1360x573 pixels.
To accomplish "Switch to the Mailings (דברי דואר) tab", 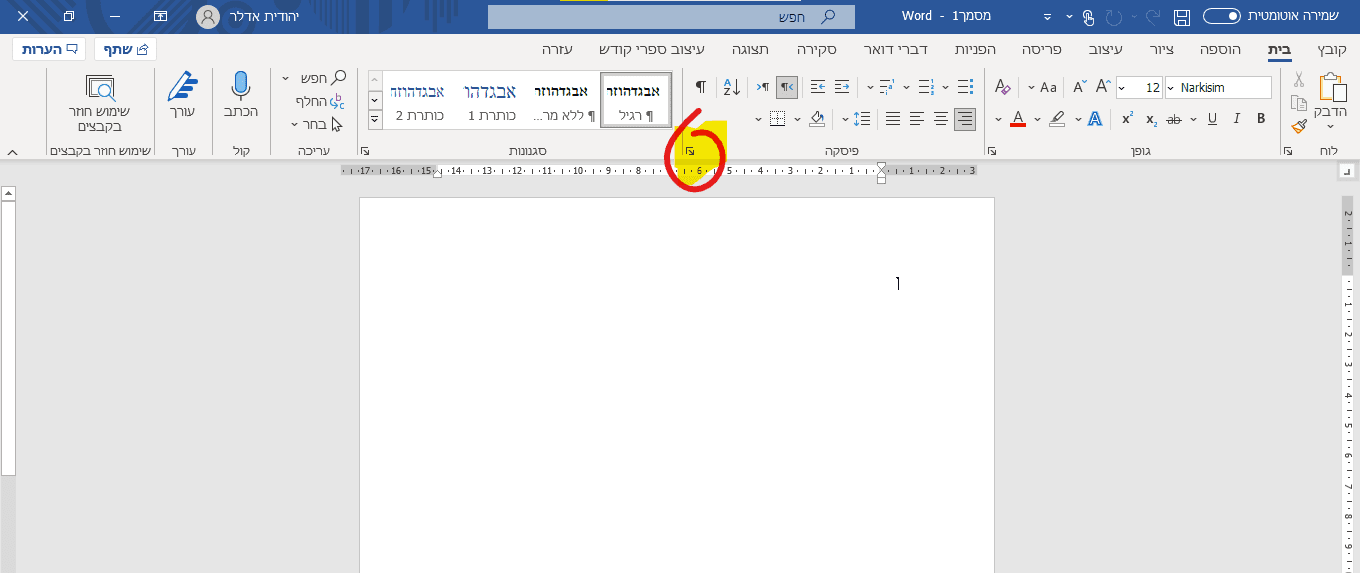I will (894, 49).
